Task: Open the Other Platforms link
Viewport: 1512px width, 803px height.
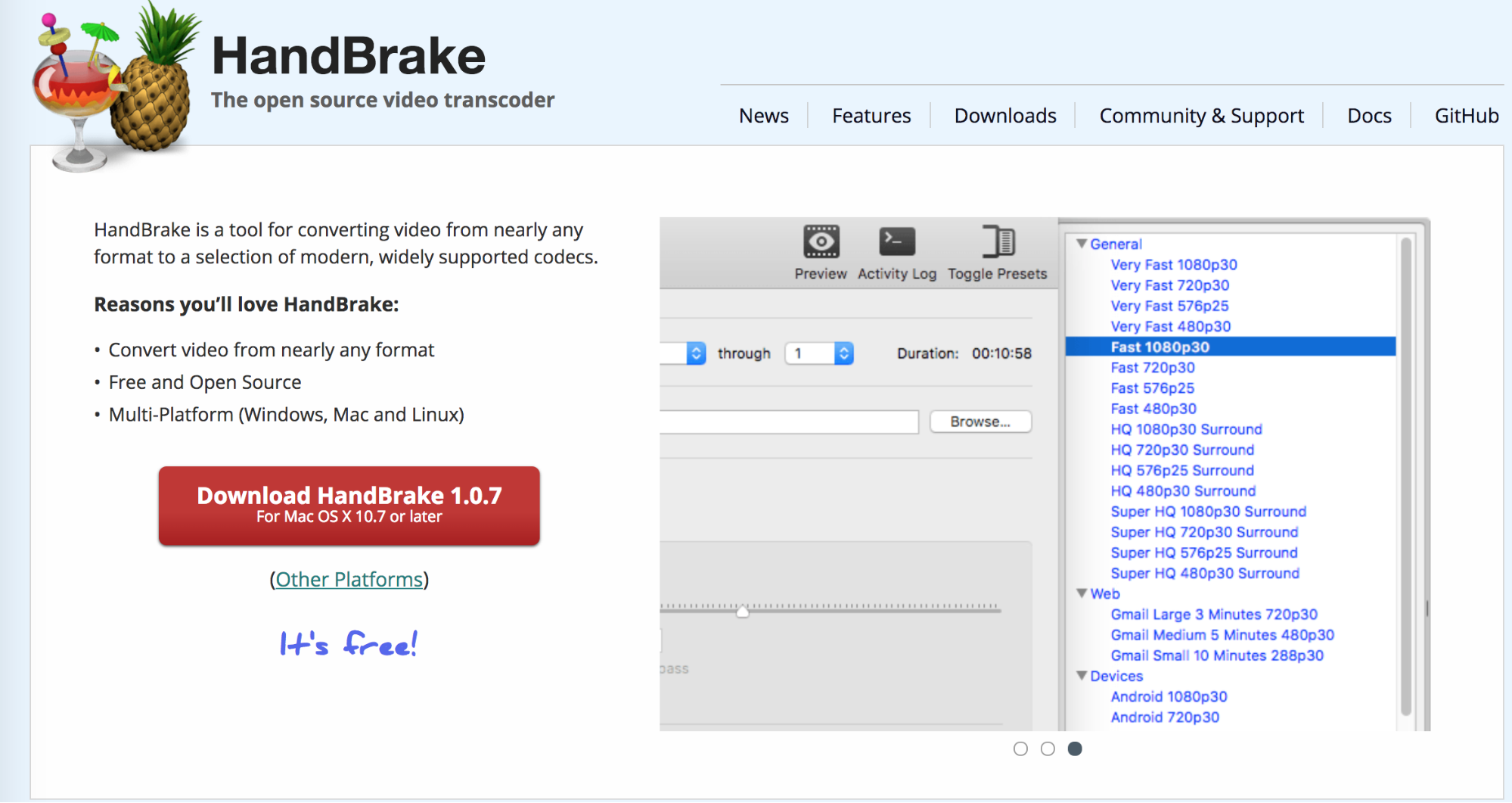Action: click(x=349, y=580)
